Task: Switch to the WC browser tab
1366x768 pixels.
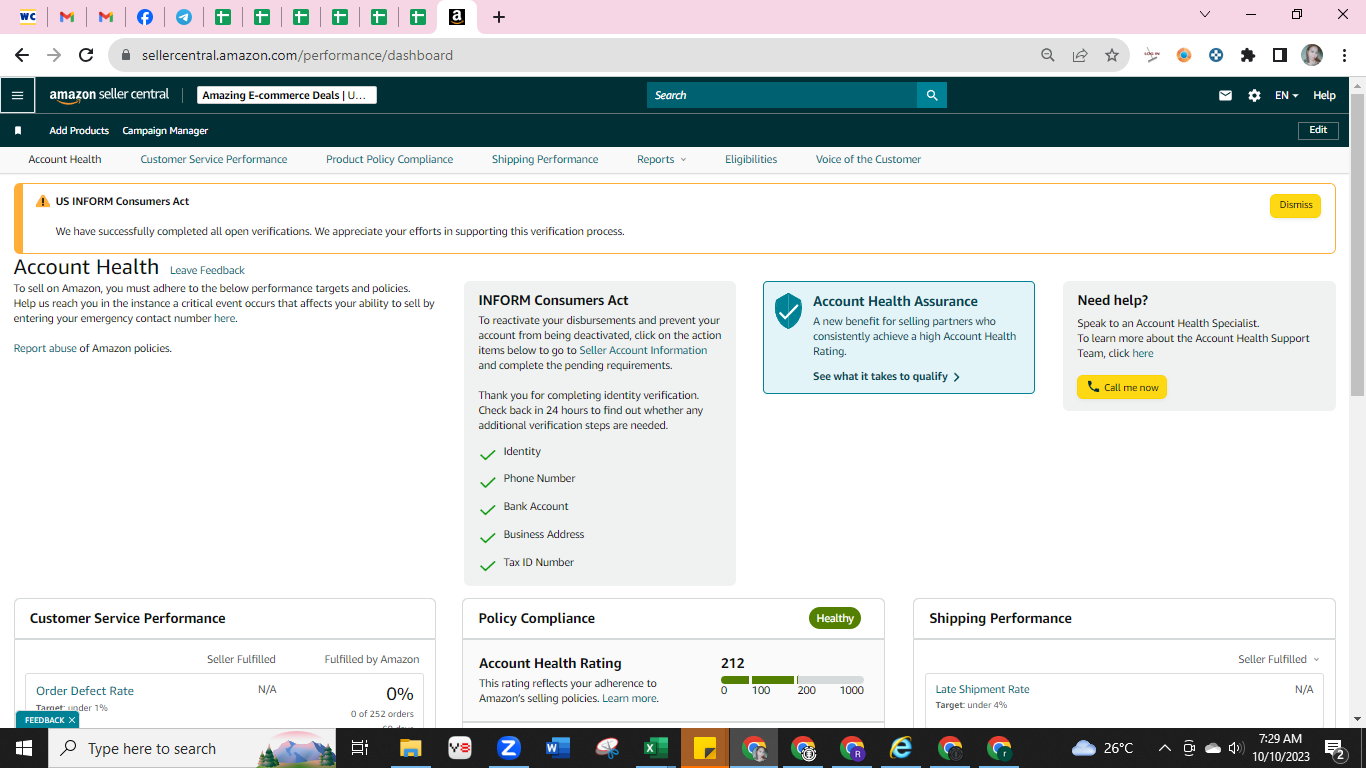Action: click(28, 17)
